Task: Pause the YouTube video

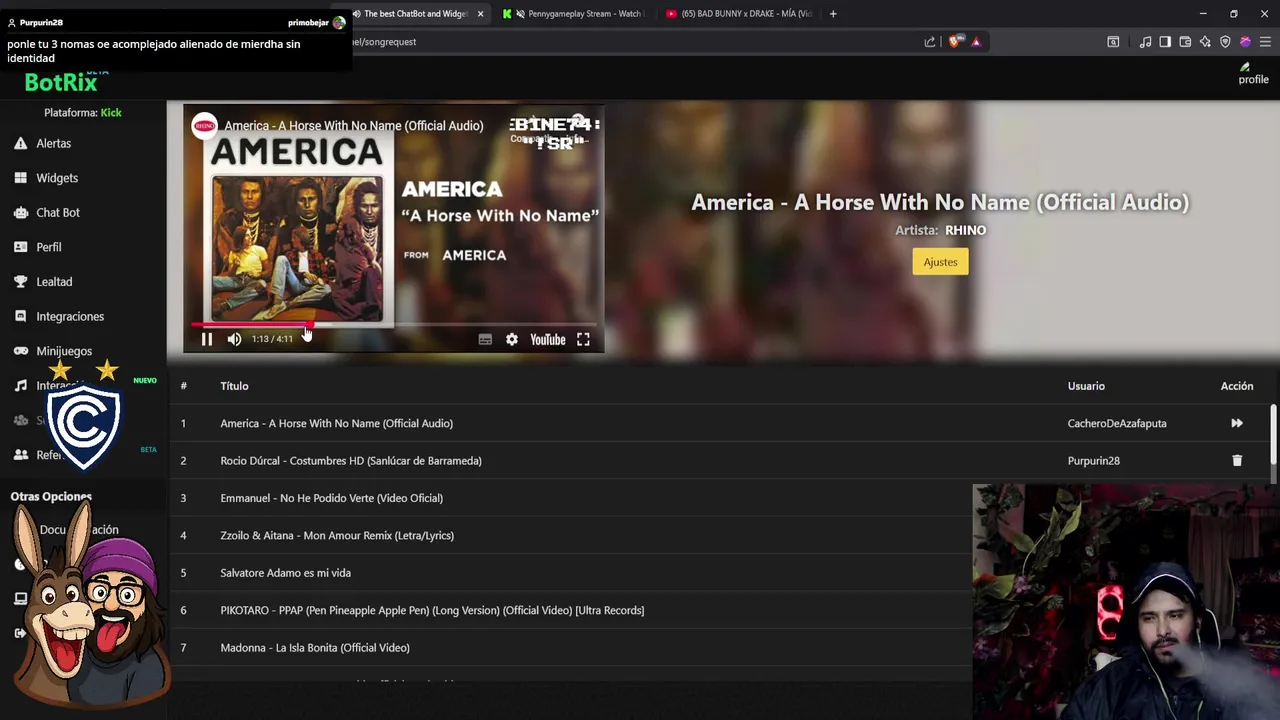Action: [x=207, y=340]
